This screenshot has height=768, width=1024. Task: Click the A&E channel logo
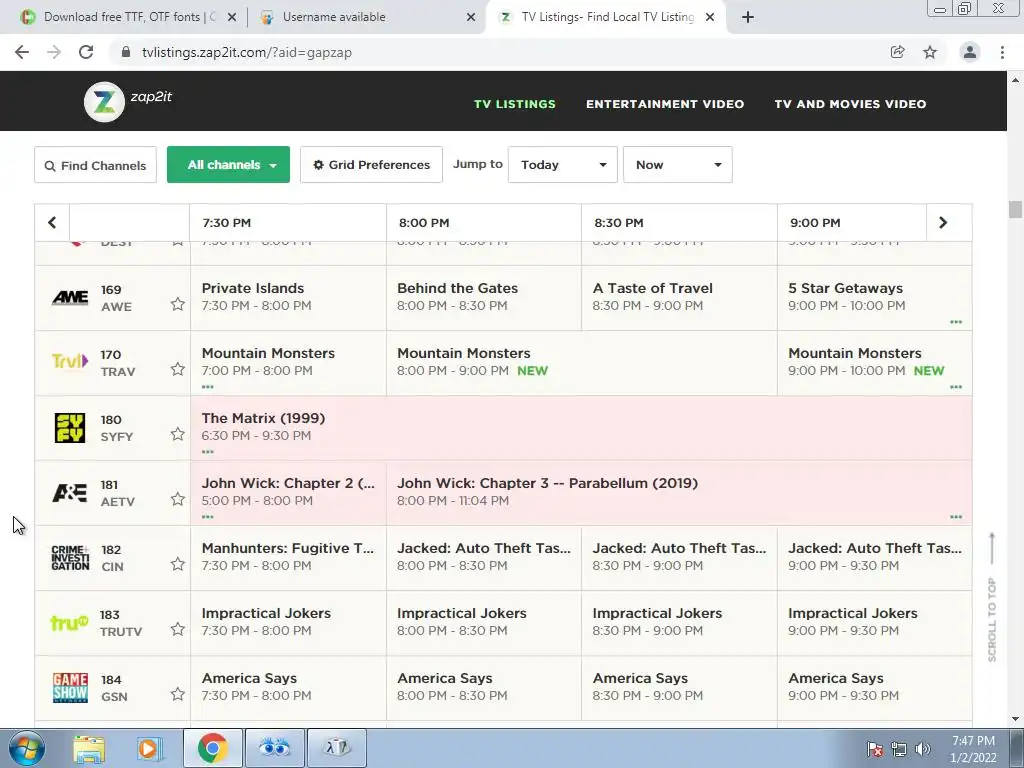coord(70,493)
